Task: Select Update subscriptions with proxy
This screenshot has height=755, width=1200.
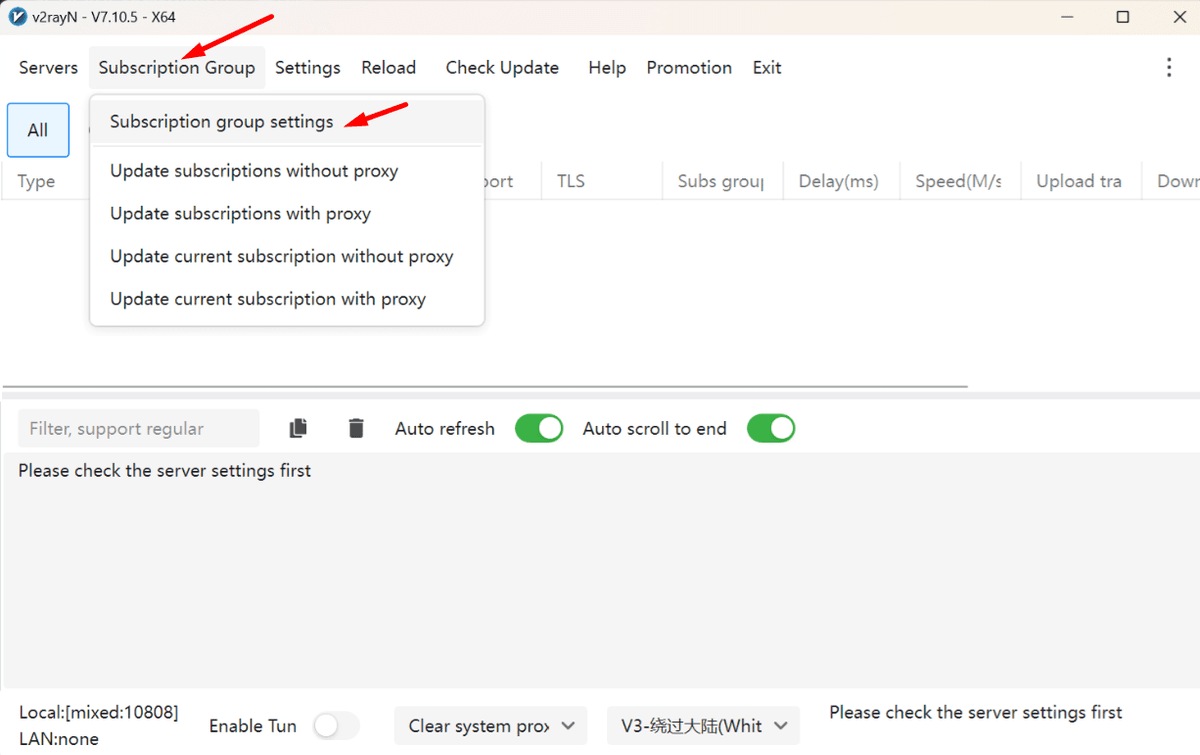Action: [287, 213]
